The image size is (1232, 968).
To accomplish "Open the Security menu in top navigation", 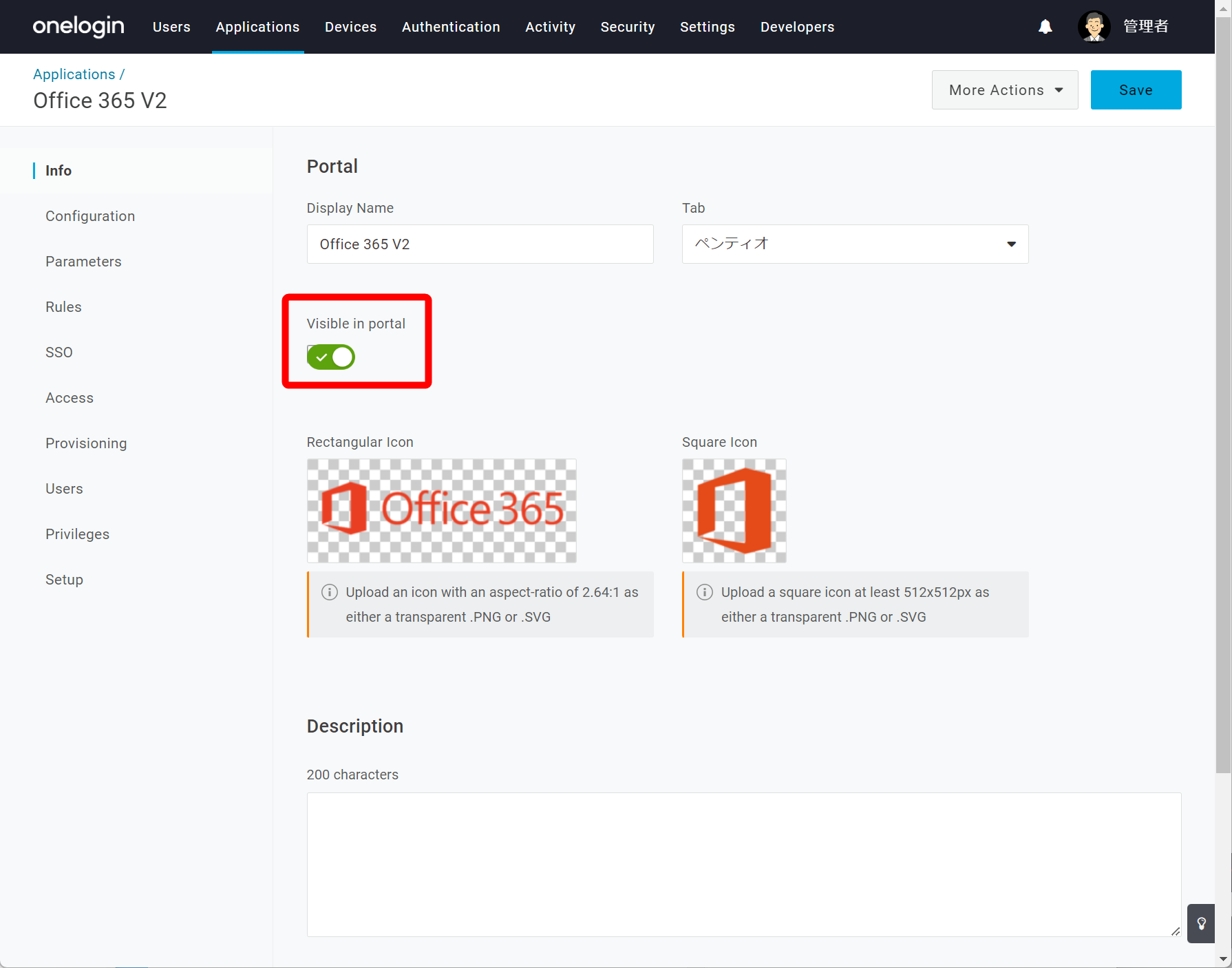I will pos(628,27).
